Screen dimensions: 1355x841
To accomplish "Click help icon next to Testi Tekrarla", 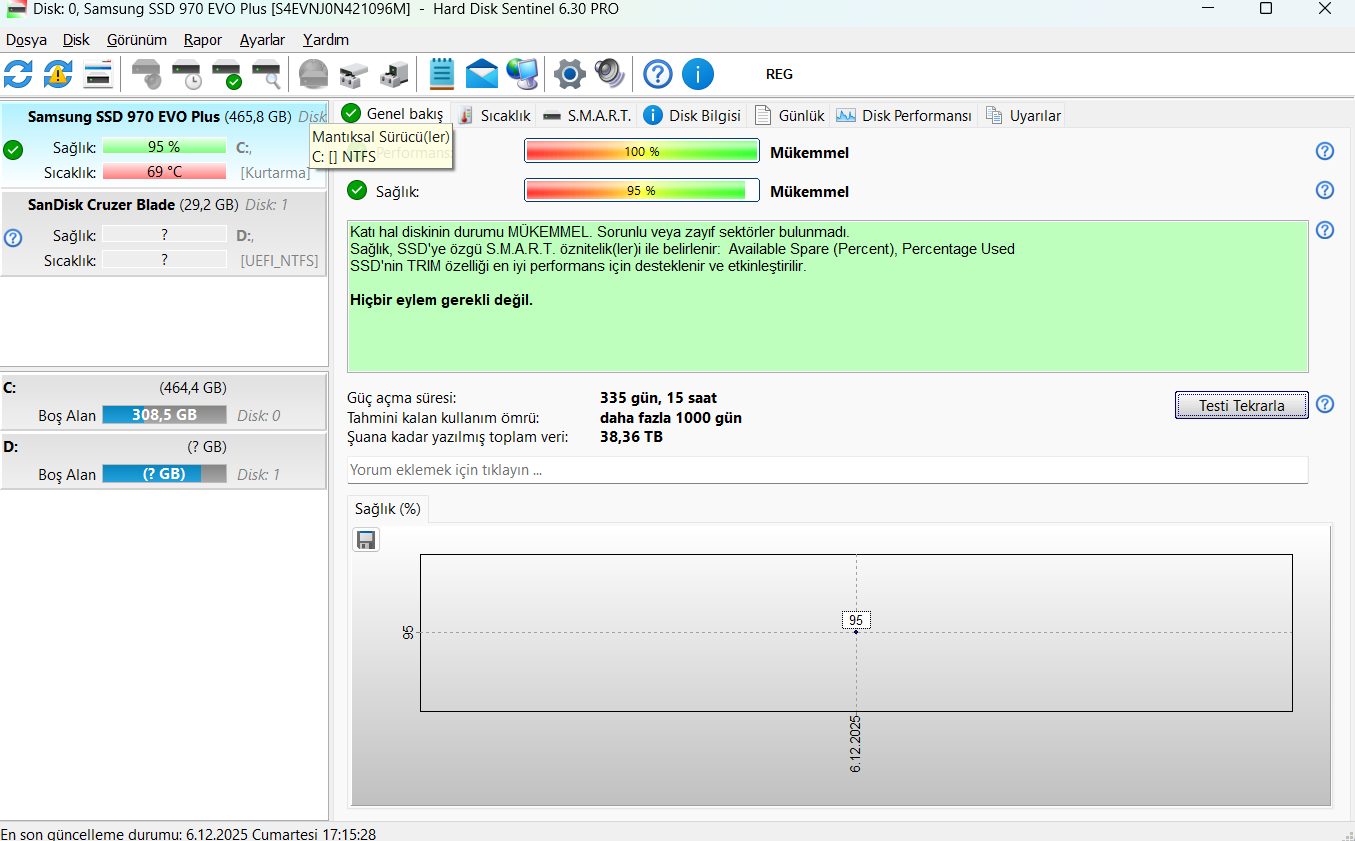I will [x=1325, y=404].
